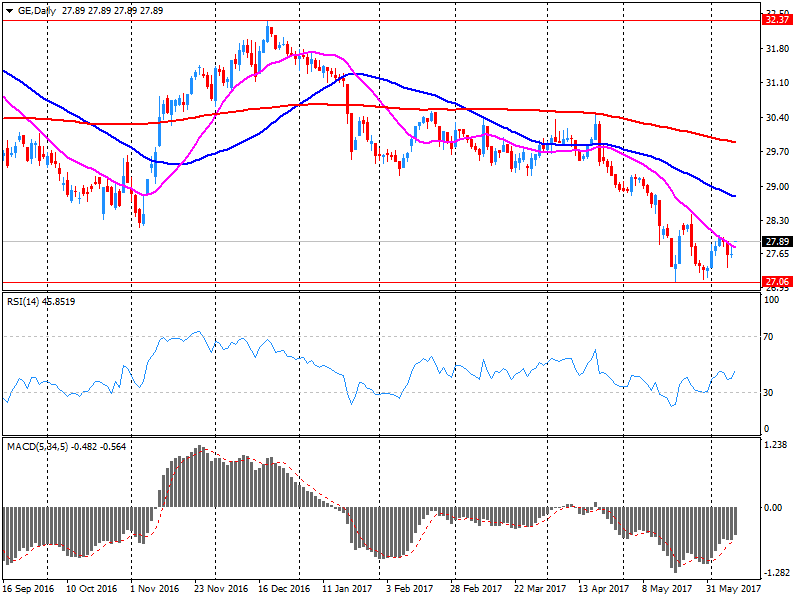This screenshot has width=800, height=600.
Task: Click the RSI 30 level label
Action: [x=768, y=393]
